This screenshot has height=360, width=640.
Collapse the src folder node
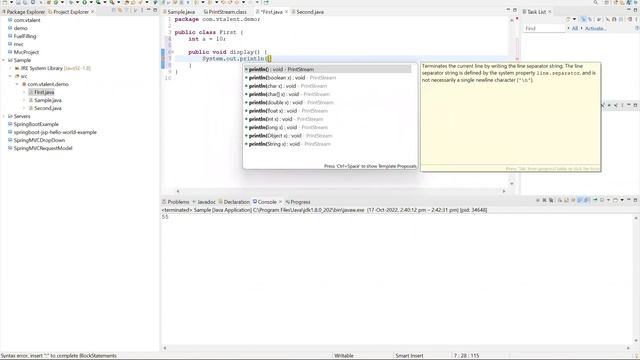[11, 76]
